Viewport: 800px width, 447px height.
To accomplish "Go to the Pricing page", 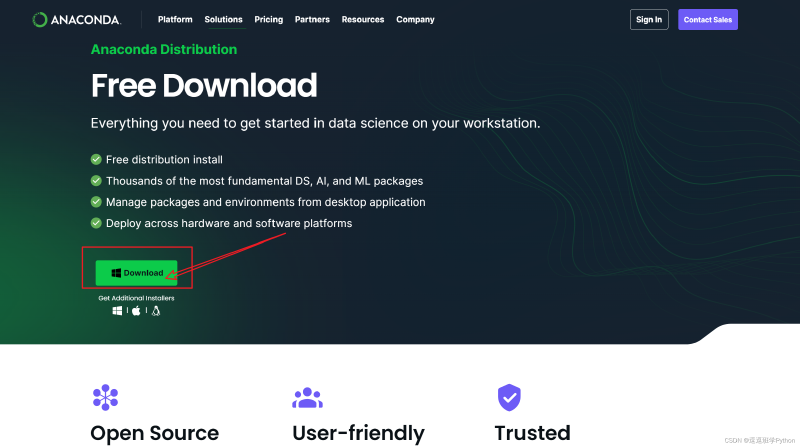I will coord(268,19).
